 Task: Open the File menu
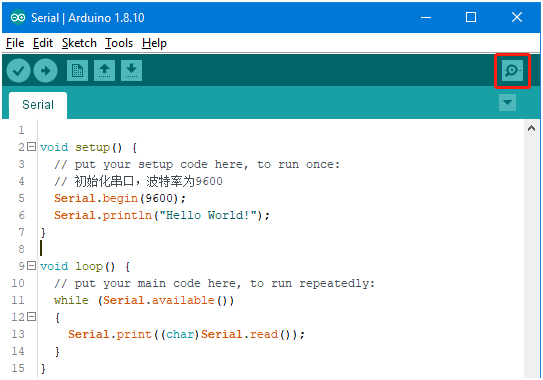(x=15, y=43)
